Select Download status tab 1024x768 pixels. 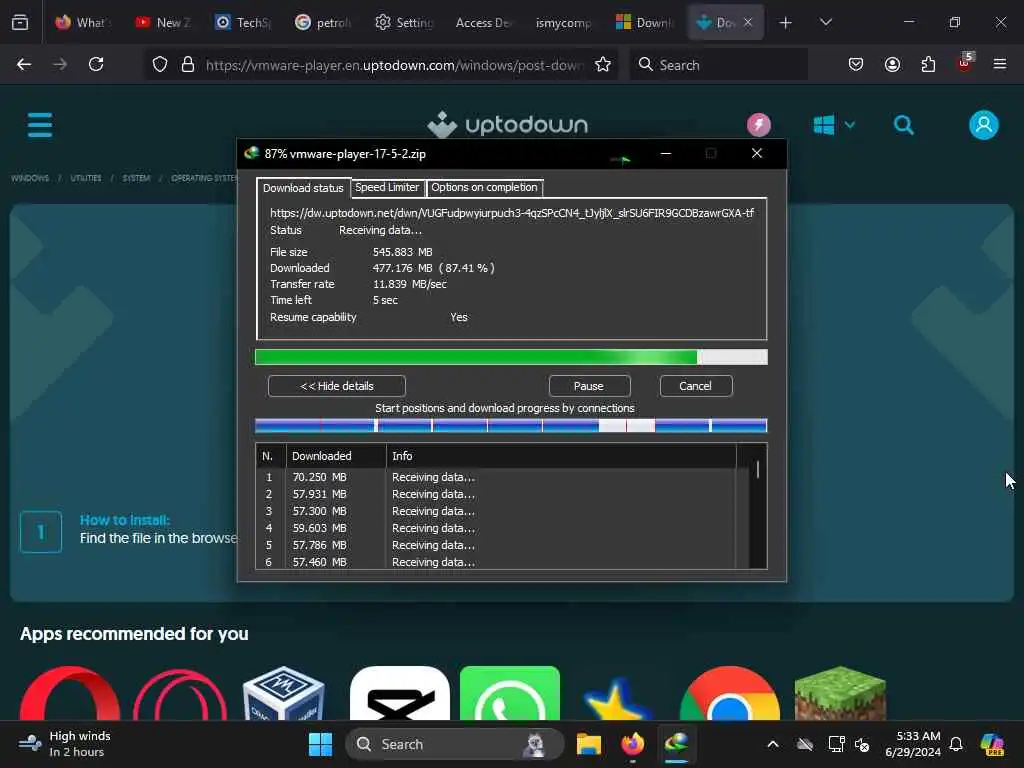[x=303, y=187]
